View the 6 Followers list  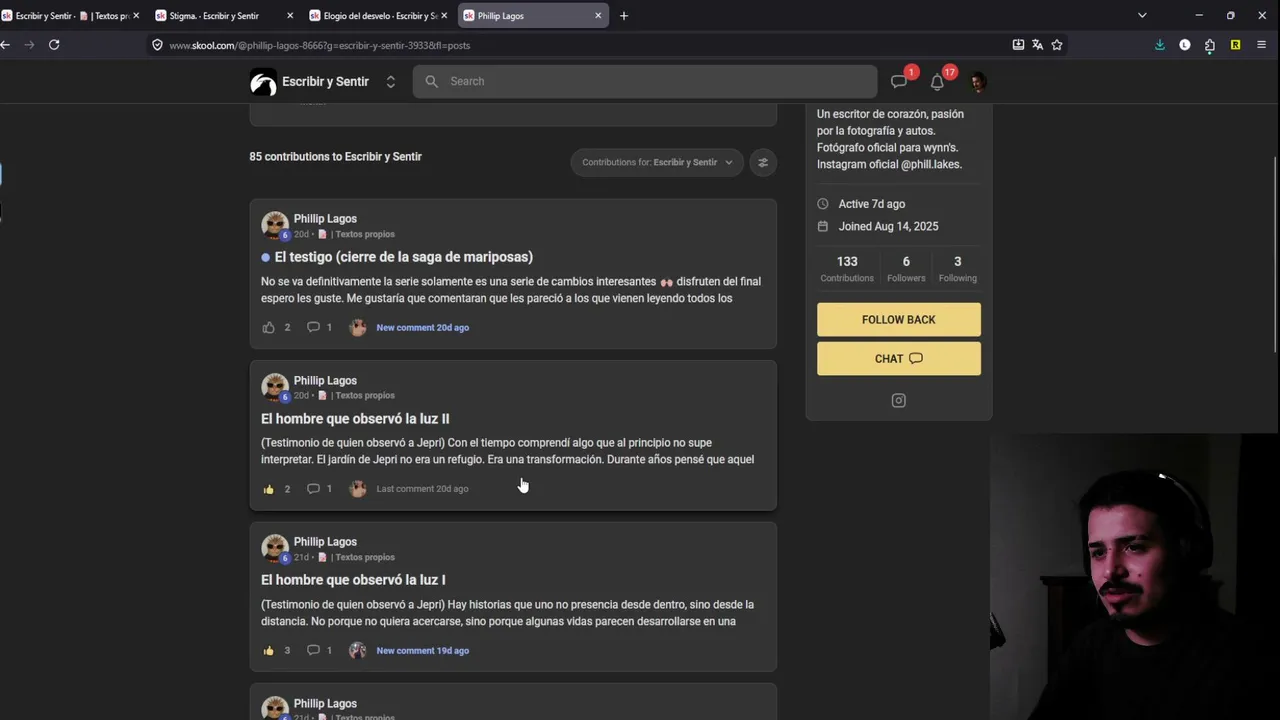(x=906, y=268)
